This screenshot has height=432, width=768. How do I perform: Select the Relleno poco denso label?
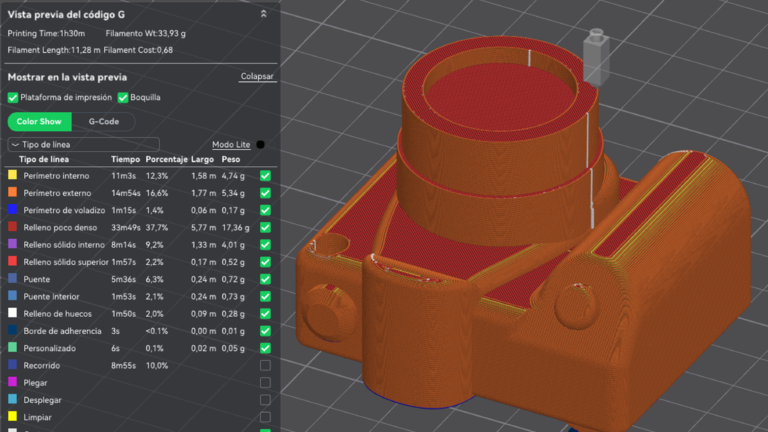click(60, 227)
